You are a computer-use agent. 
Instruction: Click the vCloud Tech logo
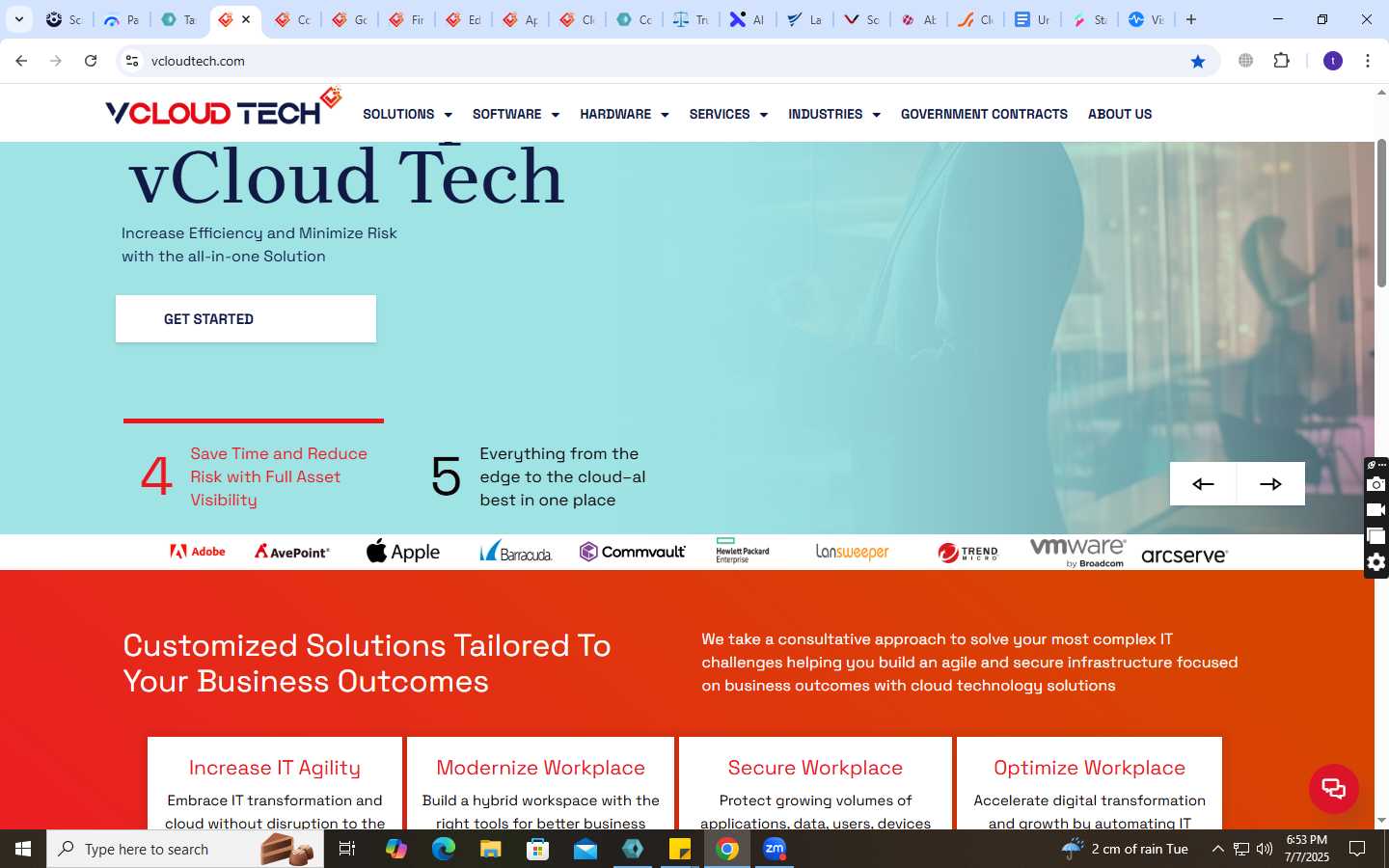[x=224, y=108]
